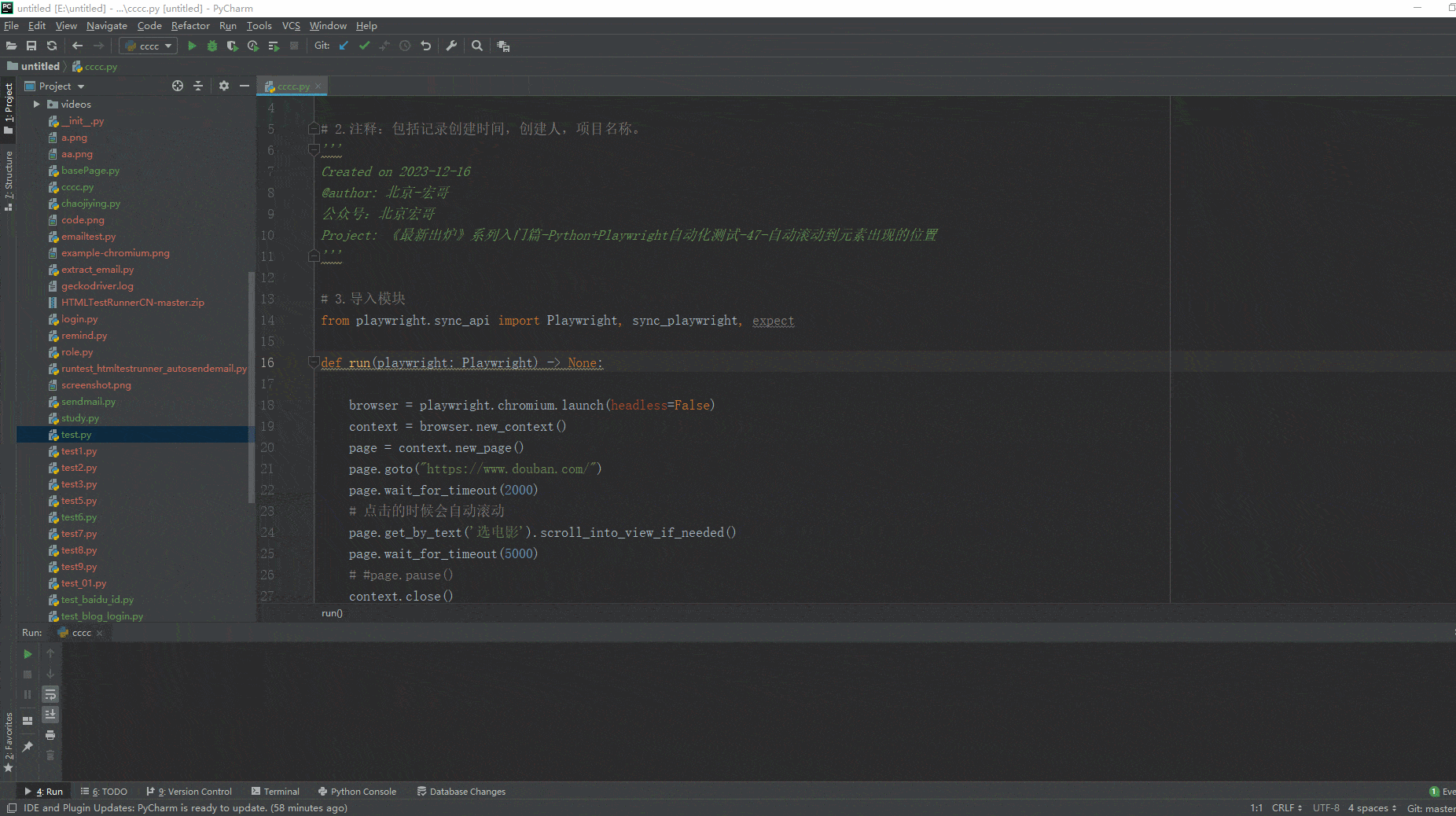1456x816 pixels.
Task: Click the Save All floppy disk icon
Action: pos(31,46)
